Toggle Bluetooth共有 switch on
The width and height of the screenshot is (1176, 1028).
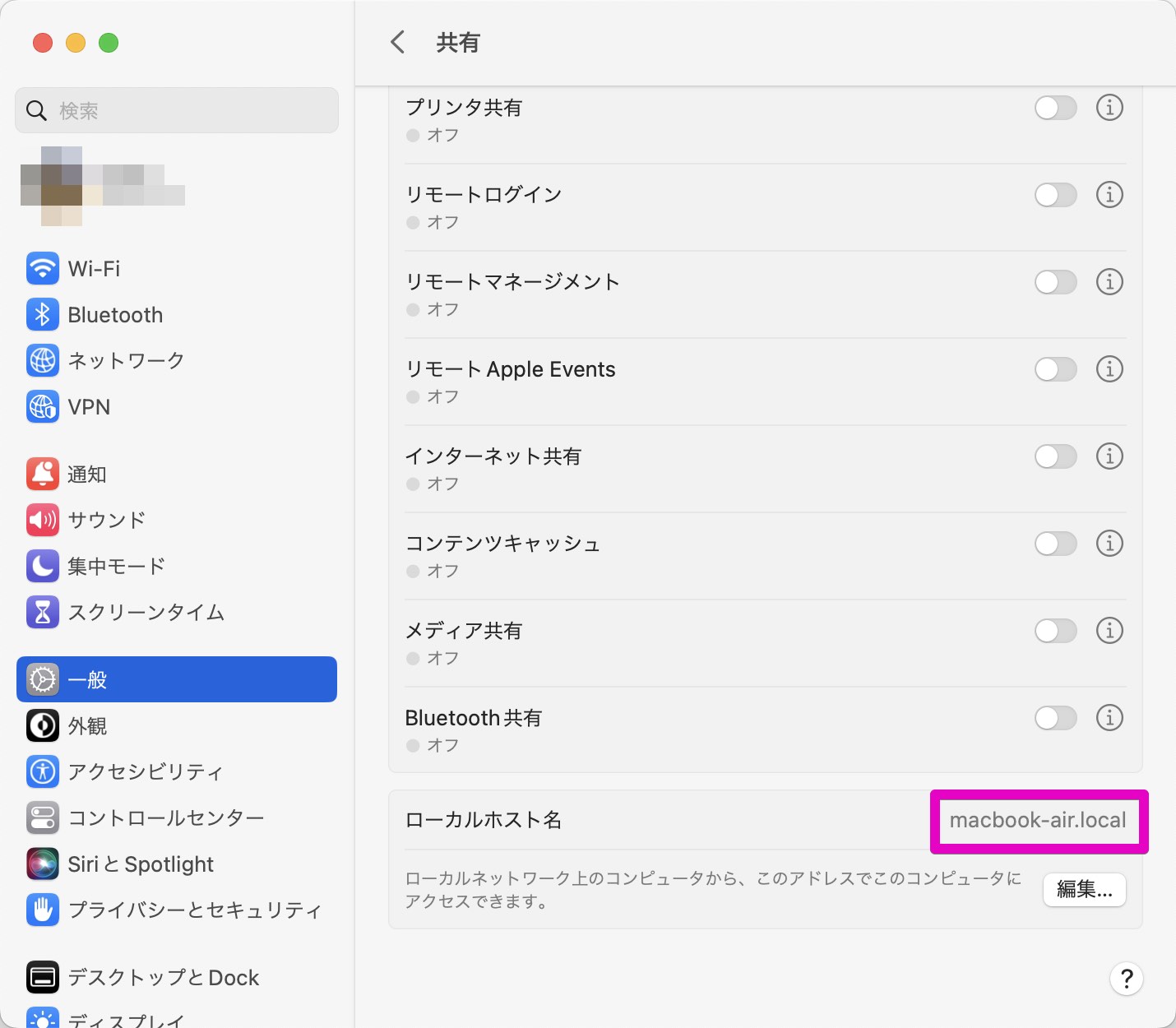pyautogui.click(x=1055, y=718)
